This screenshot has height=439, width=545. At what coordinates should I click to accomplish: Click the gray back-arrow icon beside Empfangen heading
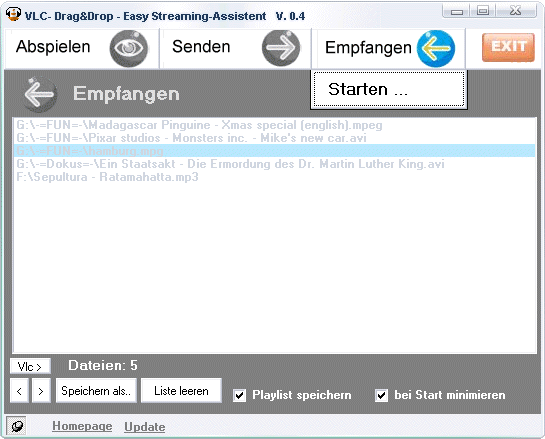pos(39,94)
